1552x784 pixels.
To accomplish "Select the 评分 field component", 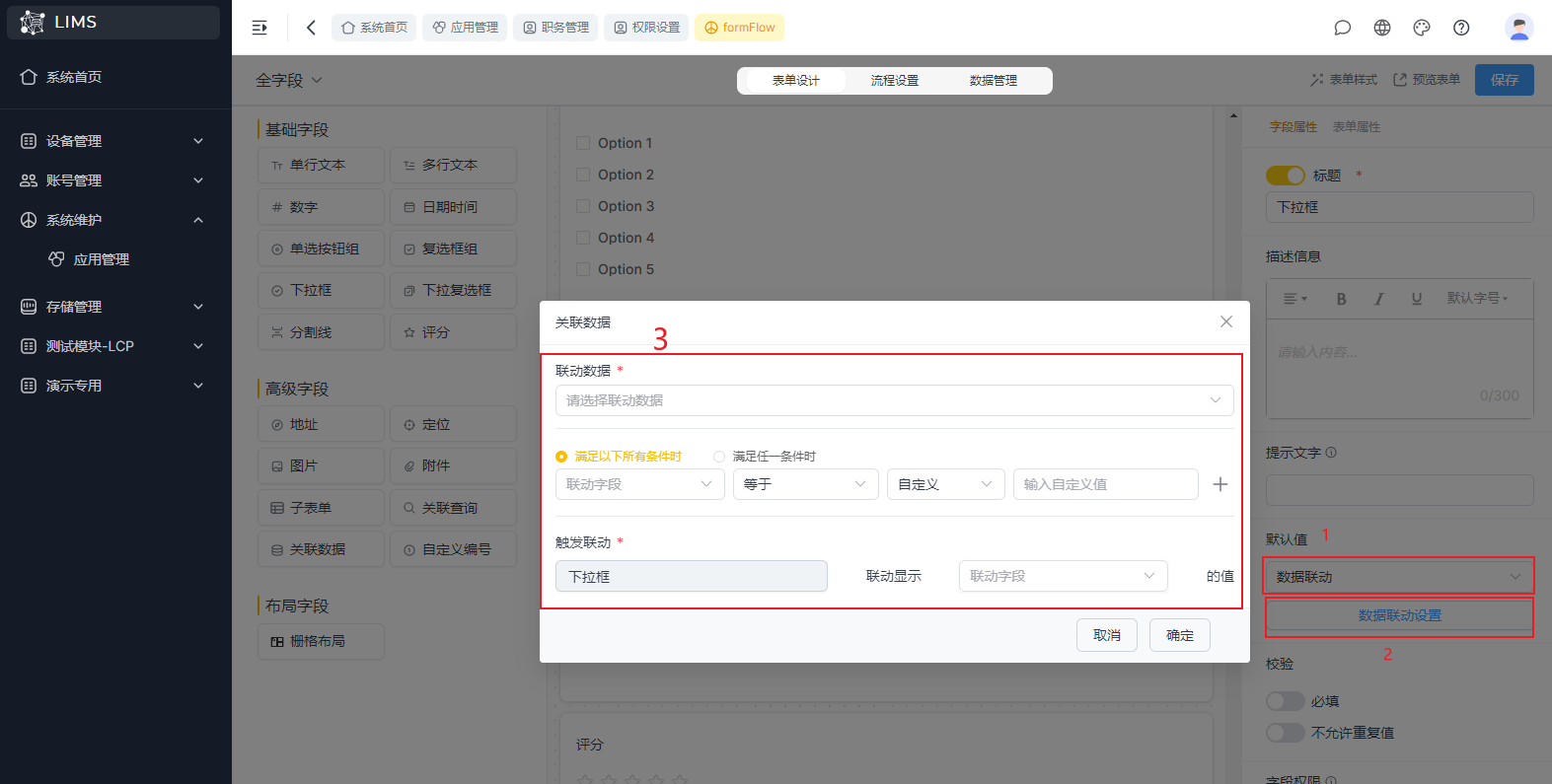I will point(453,332).
